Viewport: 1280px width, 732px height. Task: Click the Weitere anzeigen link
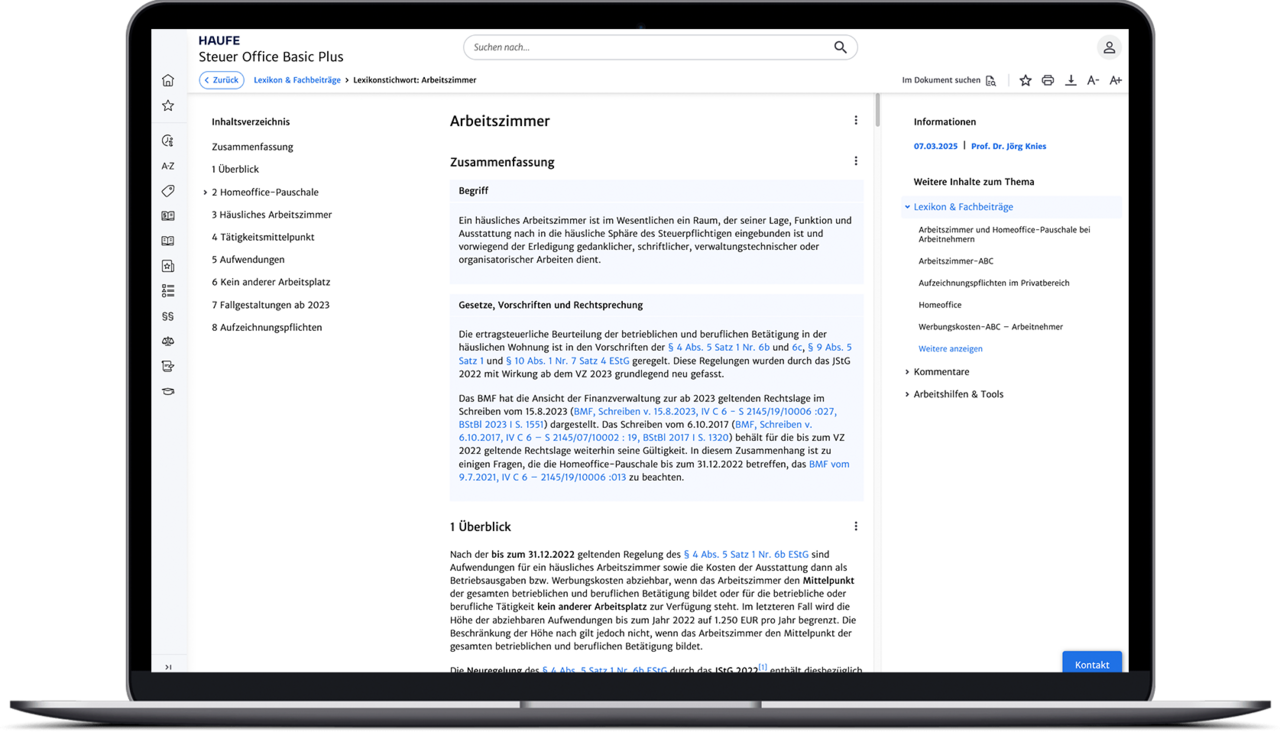click(x=950, y=349)
